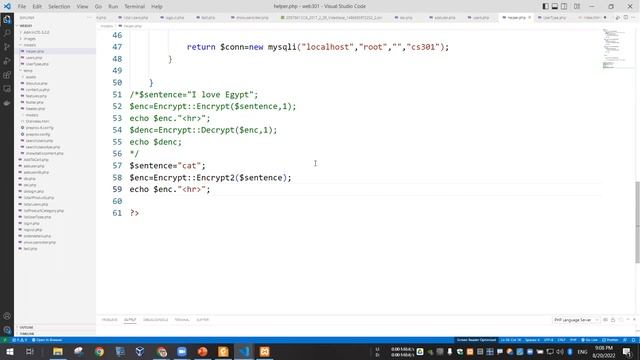Close the bottom panel with X icon
The image size is (640, 360).
pos(634,320)
